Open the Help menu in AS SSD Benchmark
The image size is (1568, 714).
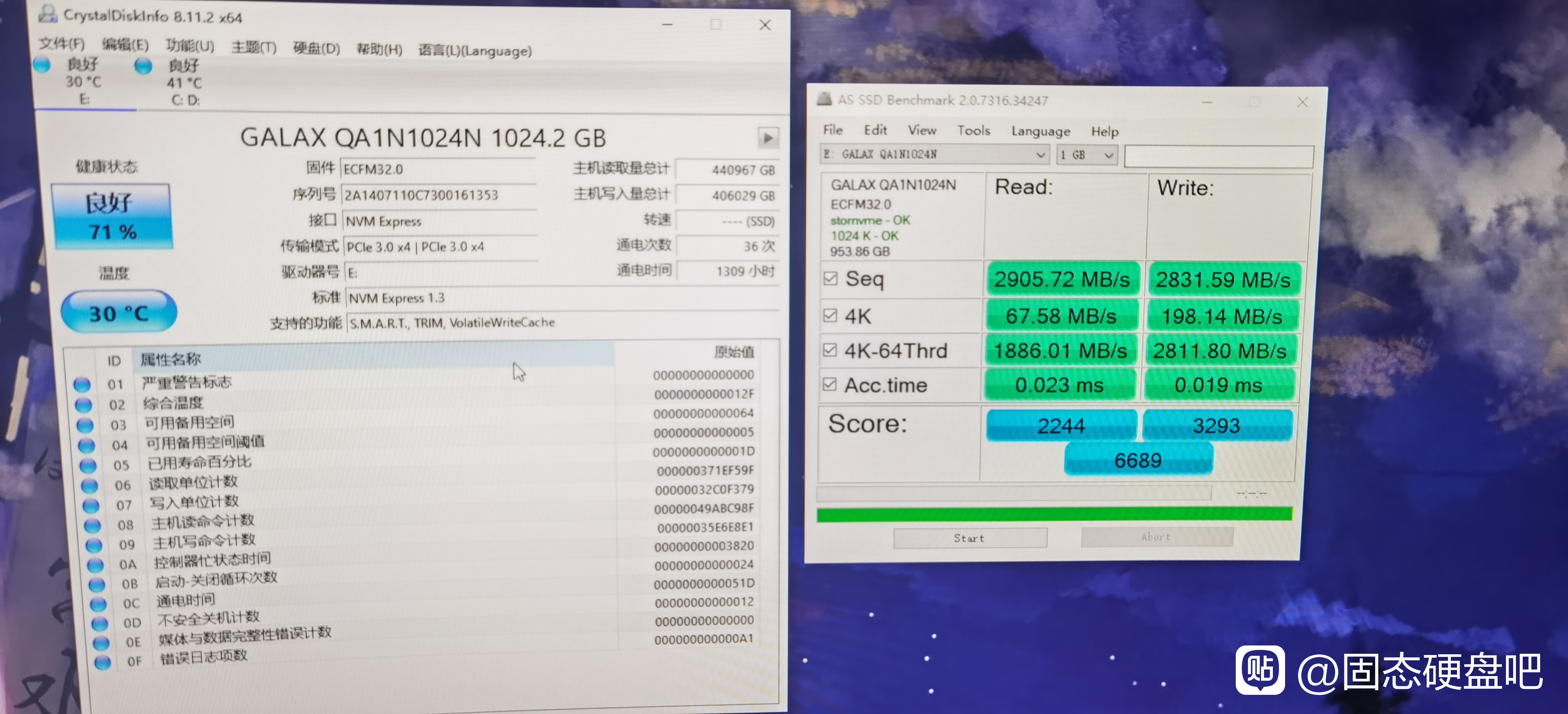pos(1105,132)
